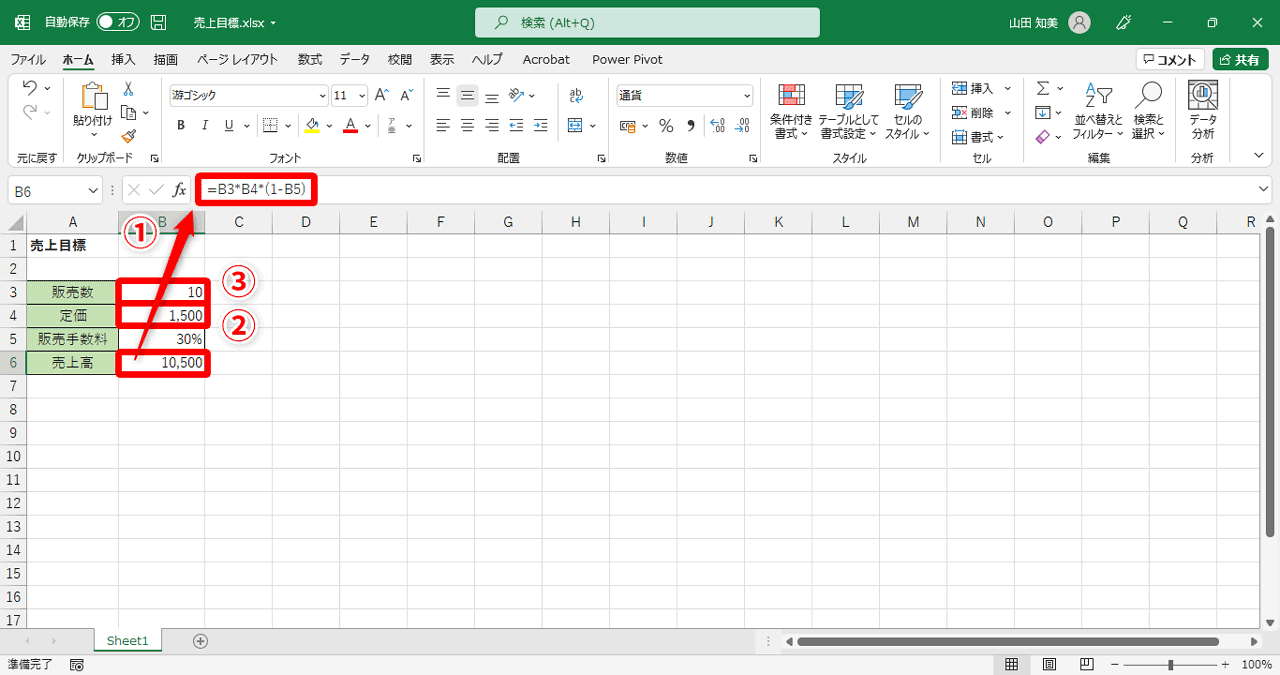Click the Increase Decimal icon
The width and height of the screenshot is (1280, 675).
pos(717,126)
